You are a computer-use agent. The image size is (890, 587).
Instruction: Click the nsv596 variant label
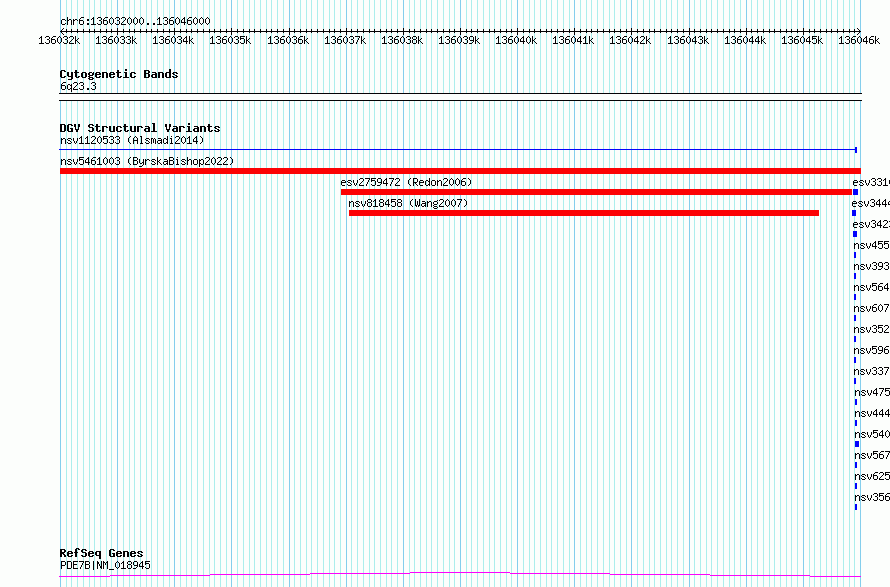pos(872,350)
